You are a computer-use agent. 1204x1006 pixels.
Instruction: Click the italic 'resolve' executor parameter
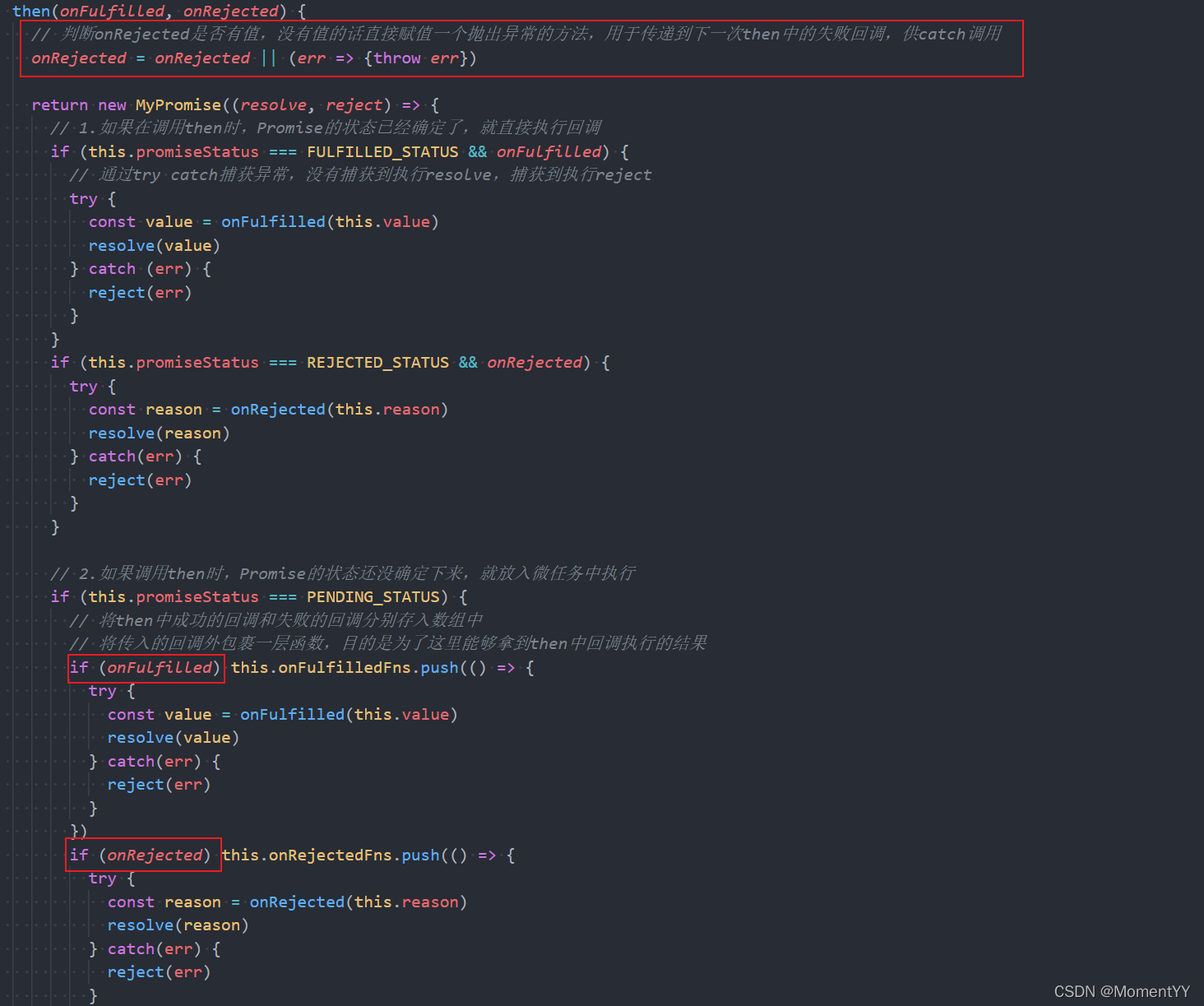click(x=274, y=105)
